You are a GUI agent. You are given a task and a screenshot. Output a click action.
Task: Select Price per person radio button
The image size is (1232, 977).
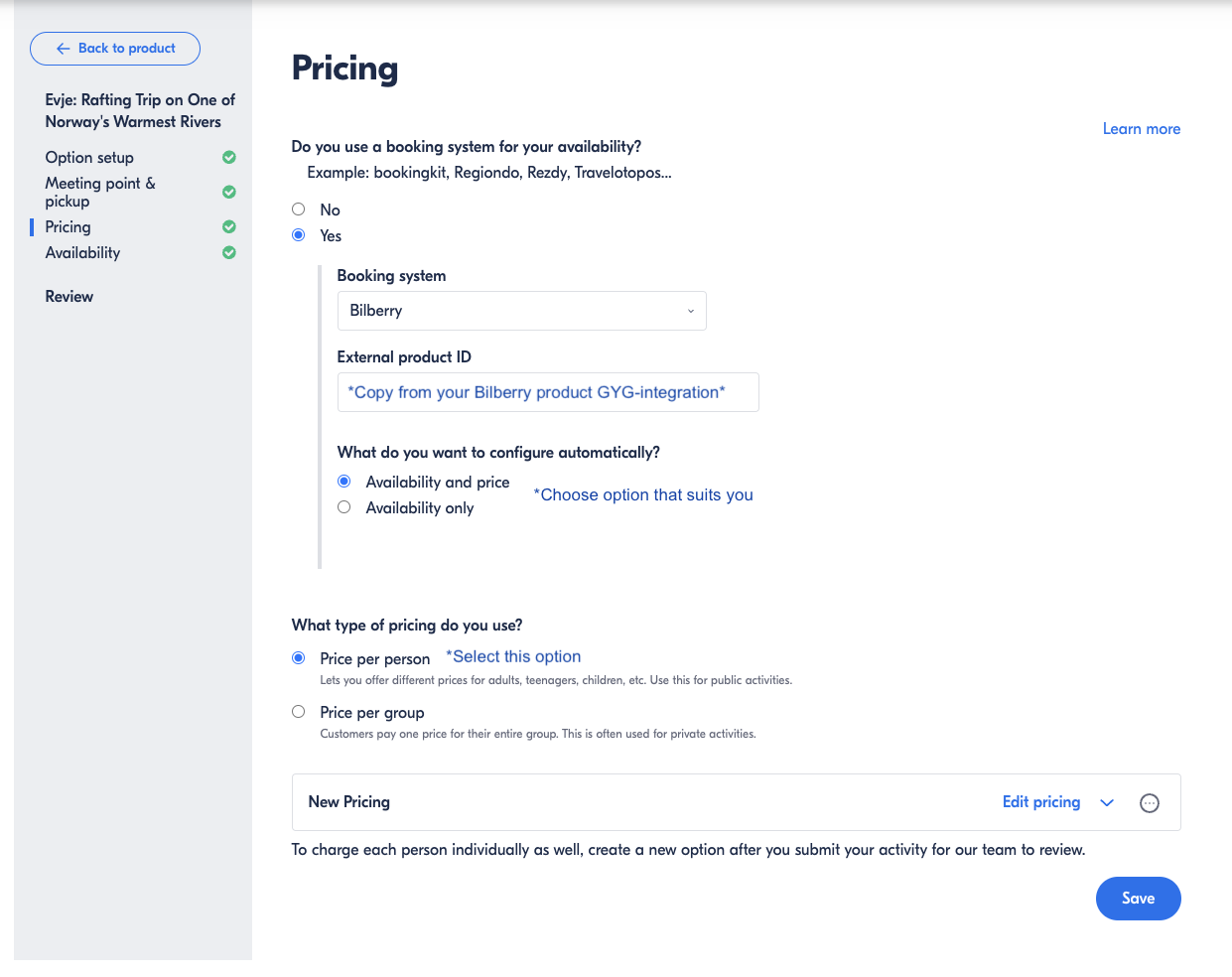tap(298, 658)
